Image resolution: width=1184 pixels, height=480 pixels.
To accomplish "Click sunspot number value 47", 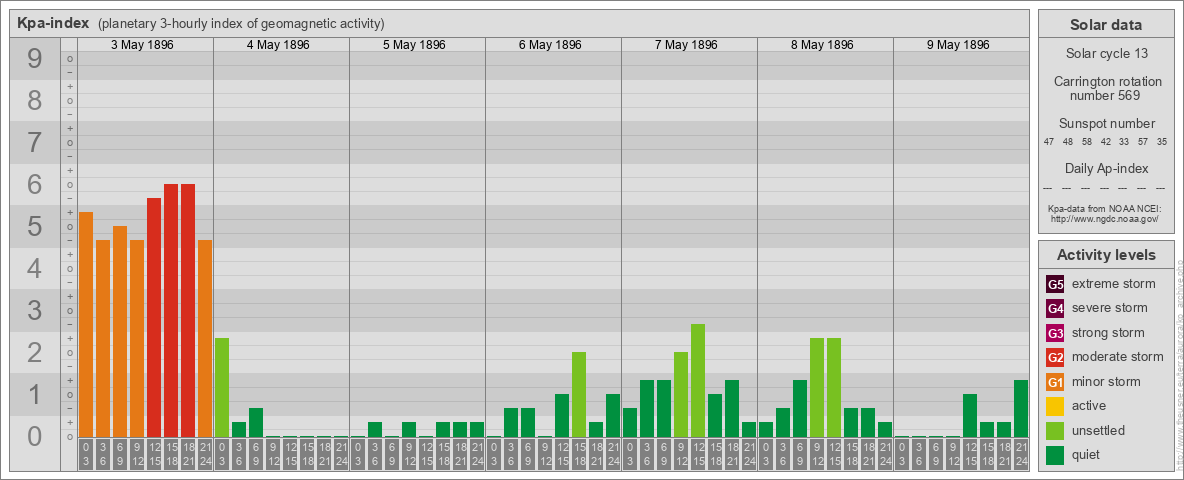I will click(x=1049, y=142).
